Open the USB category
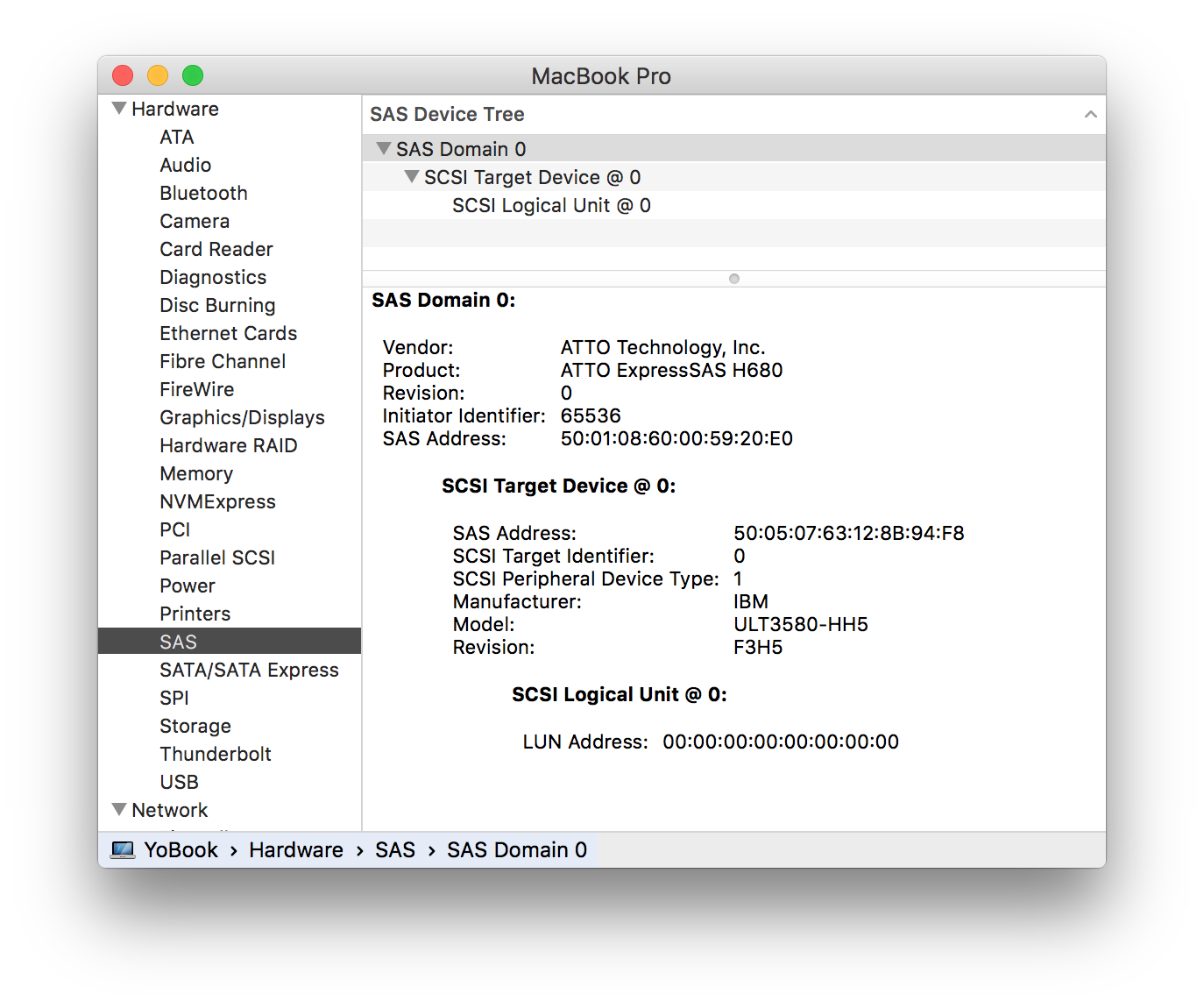The image size is (1204, 1008). (180, 782)
